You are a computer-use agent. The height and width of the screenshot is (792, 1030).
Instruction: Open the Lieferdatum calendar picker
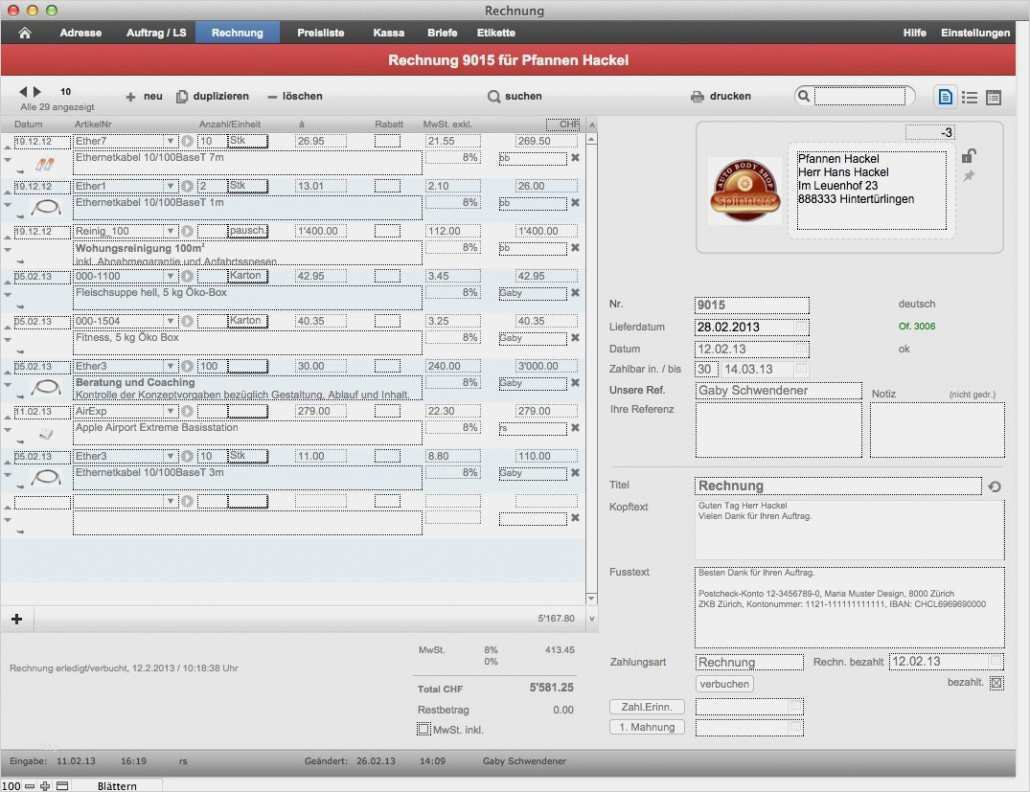800,327
